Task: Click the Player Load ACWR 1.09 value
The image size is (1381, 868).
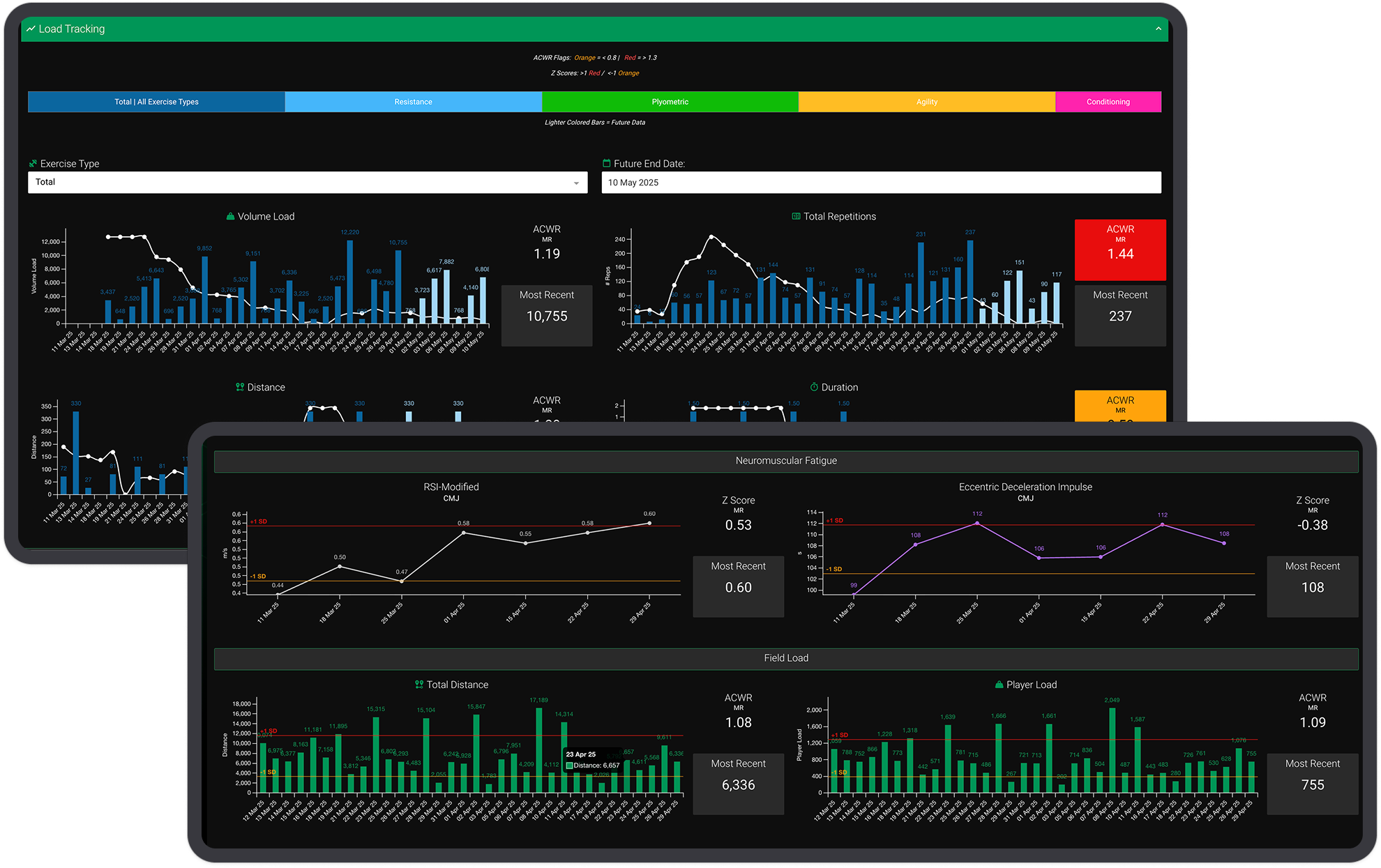Action: coord(1313,722)
